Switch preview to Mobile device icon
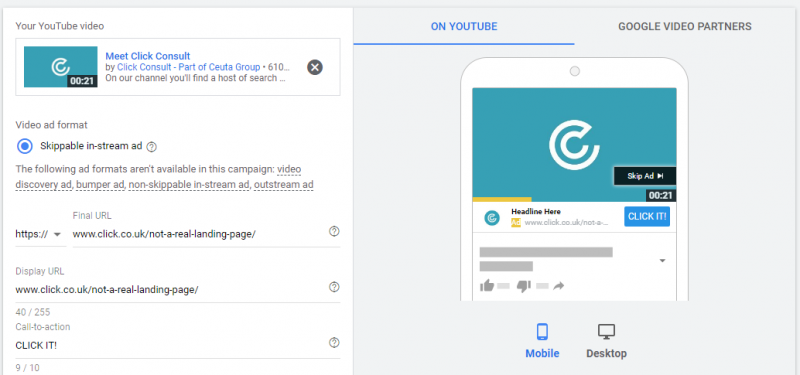 click(542, 332)
